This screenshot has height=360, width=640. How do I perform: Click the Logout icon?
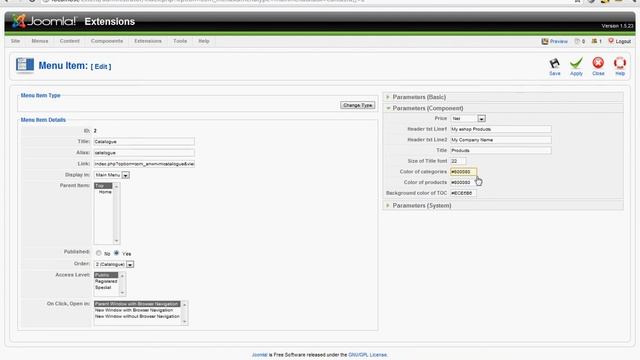click(611, 41)
